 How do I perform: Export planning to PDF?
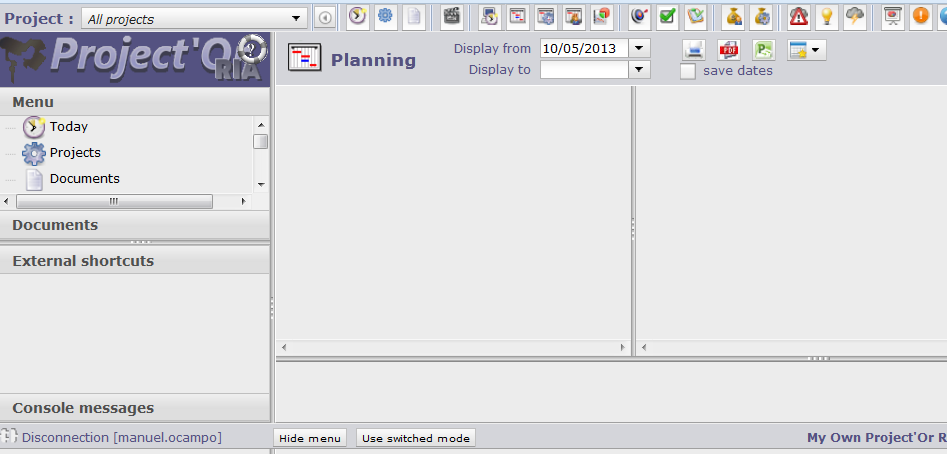729,50
